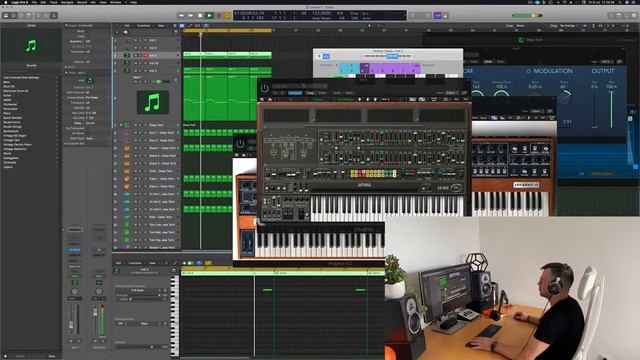Open piano roll Functions dropdown menu
Image resolution: width=640 pixels, height=360 pixels.
[x=135, y=263]
